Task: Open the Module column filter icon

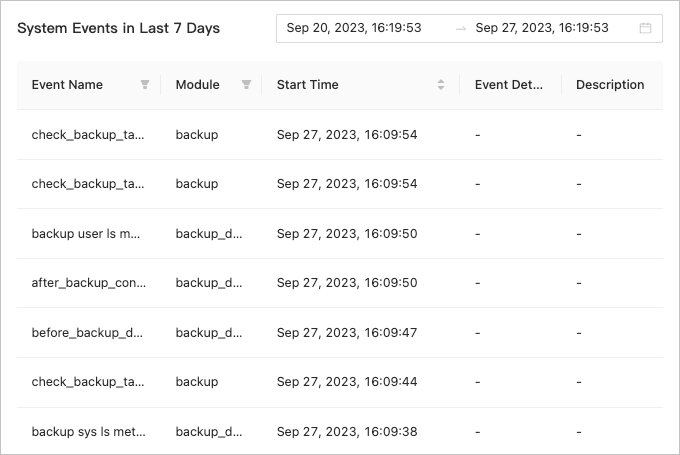Action: pyautogui.click(x=246, y=85)
